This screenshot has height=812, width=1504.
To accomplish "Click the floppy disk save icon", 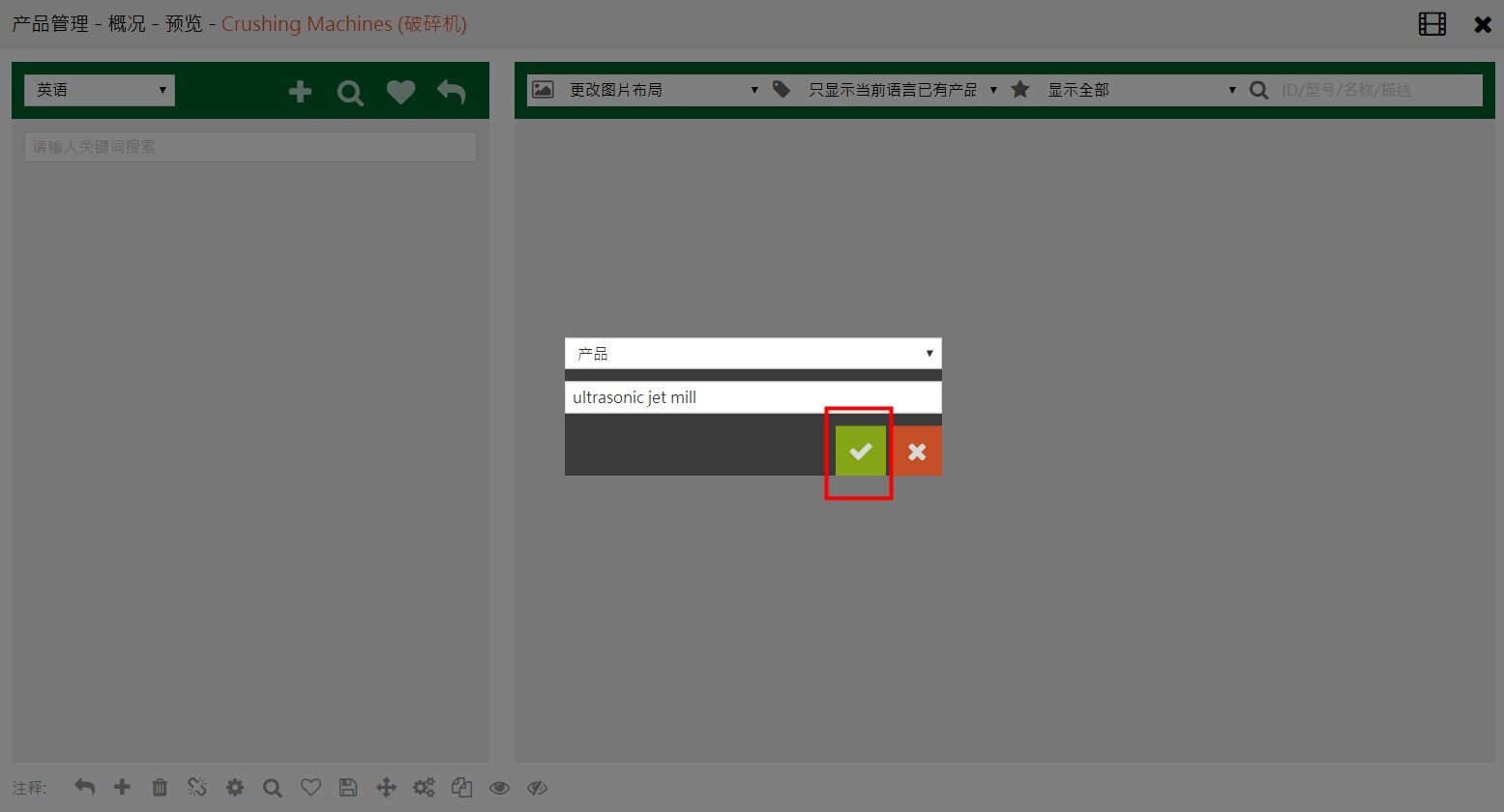I will click(348, 788).
